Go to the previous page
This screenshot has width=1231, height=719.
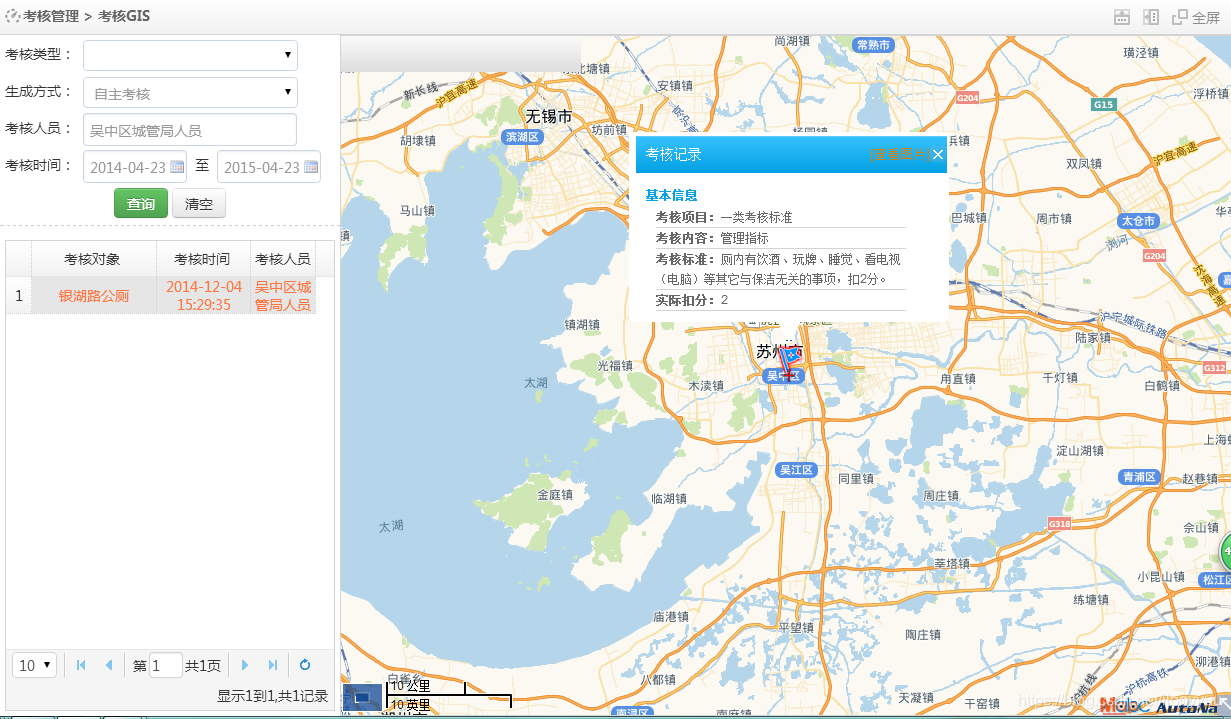click(x=108, y=665)
